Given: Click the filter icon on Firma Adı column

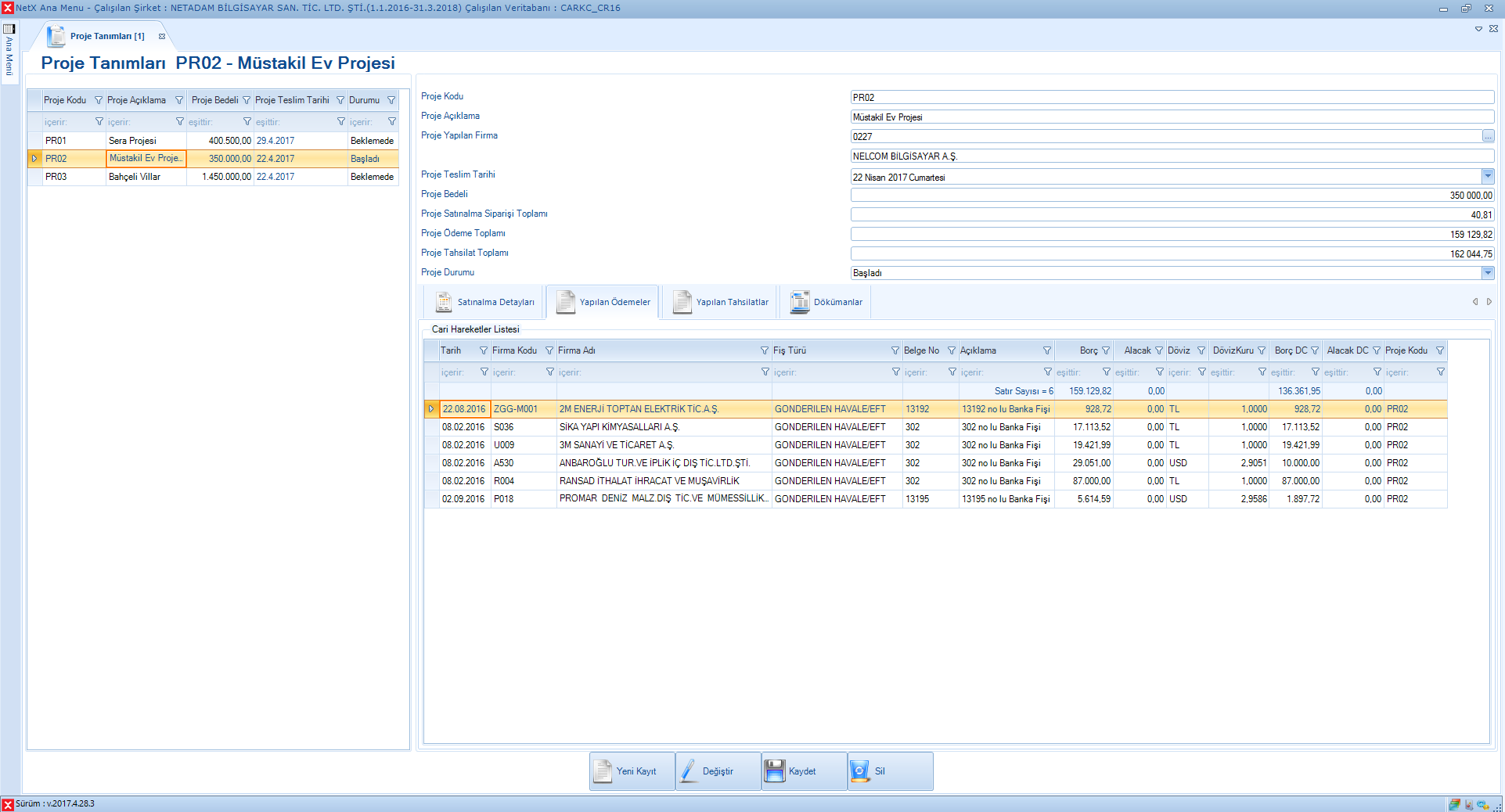Looking at the screenshot, I should [765, 350].
